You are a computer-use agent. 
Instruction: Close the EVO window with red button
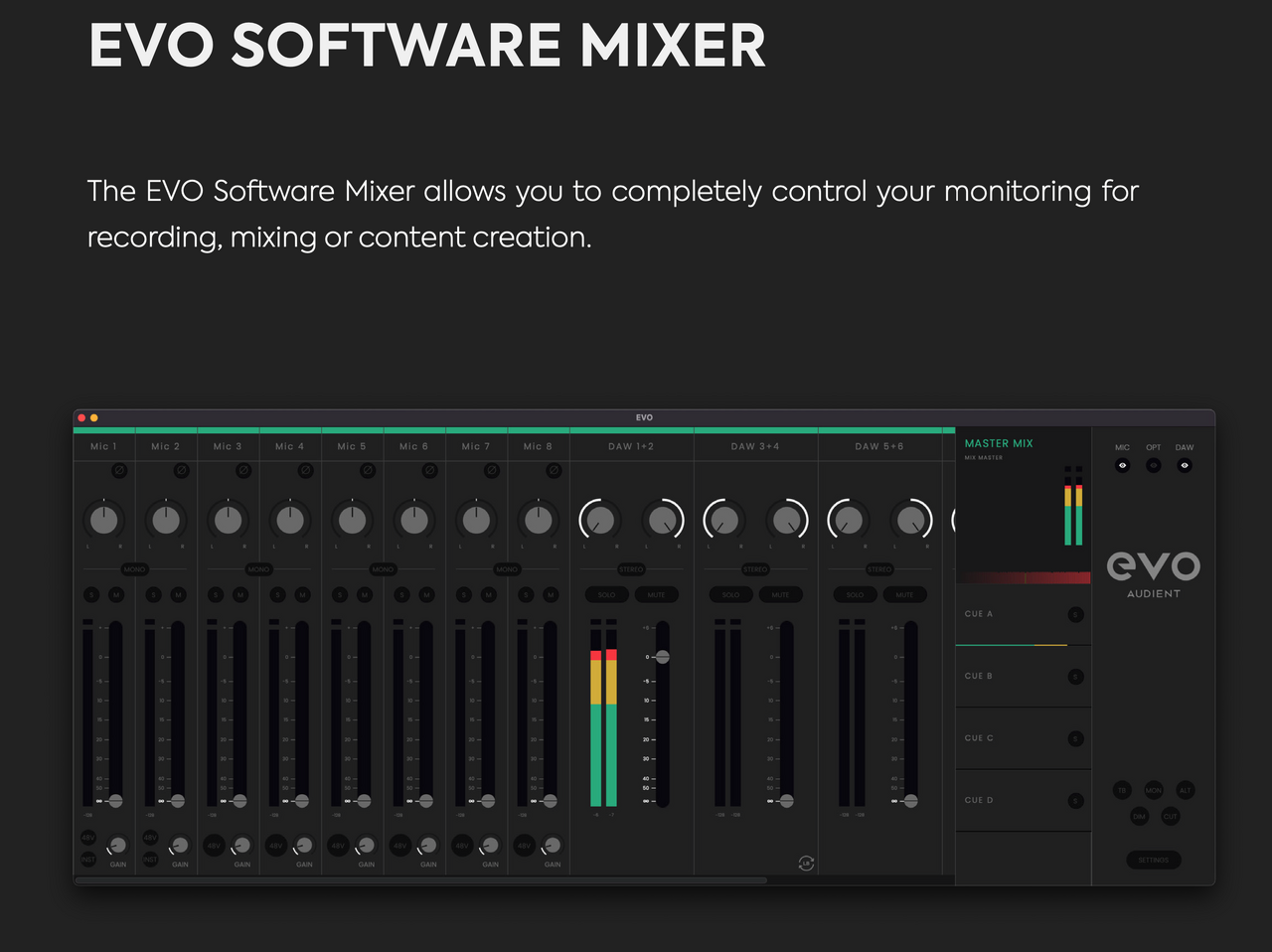(x=82, y=418)
